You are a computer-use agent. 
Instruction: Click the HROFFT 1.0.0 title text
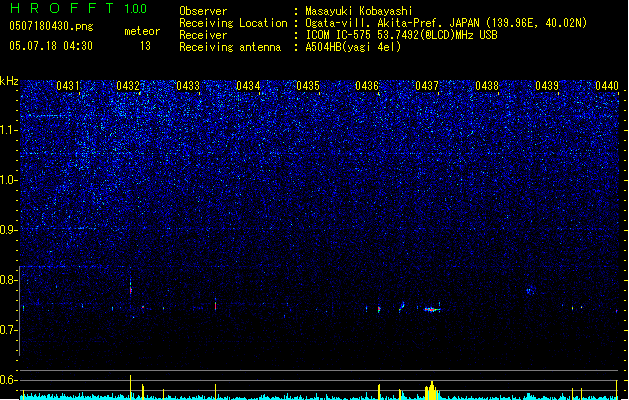(x=79, y=8)
